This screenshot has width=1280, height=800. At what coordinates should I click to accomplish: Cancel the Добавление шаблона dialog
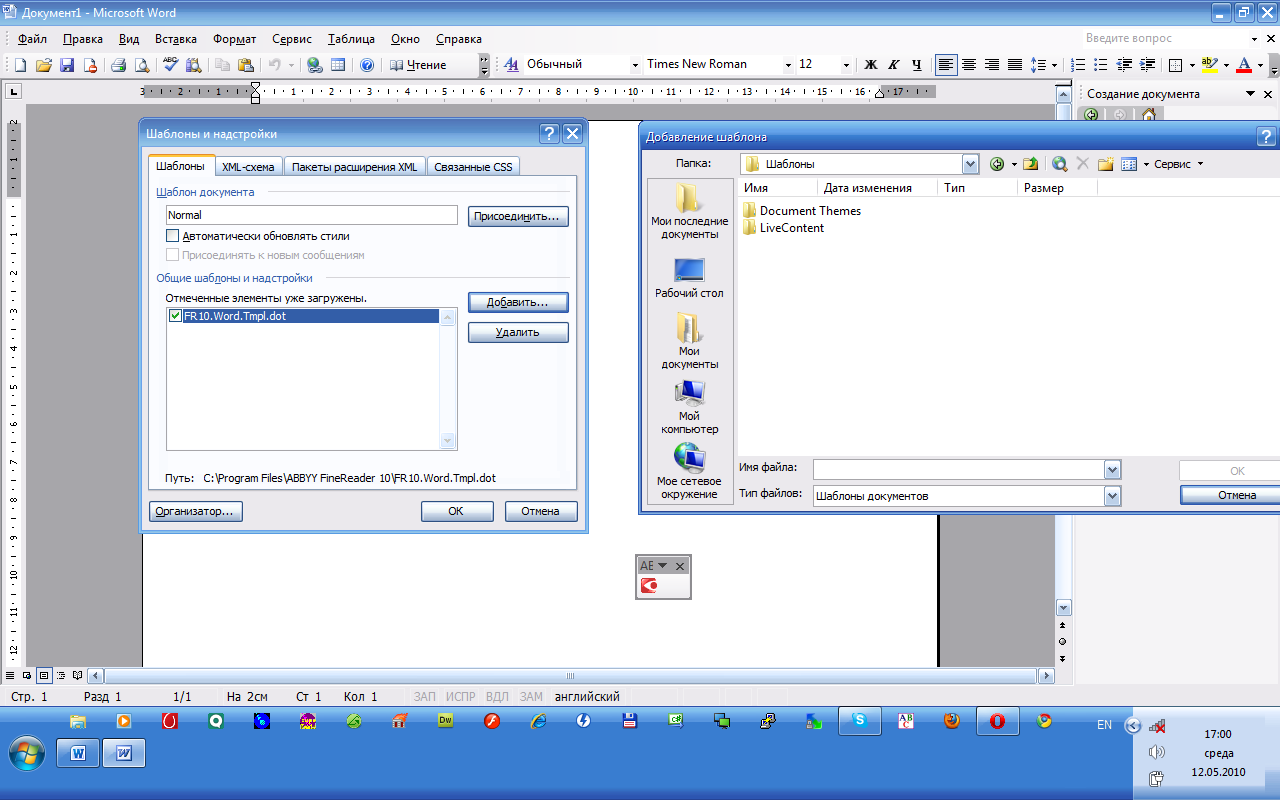1230,495
